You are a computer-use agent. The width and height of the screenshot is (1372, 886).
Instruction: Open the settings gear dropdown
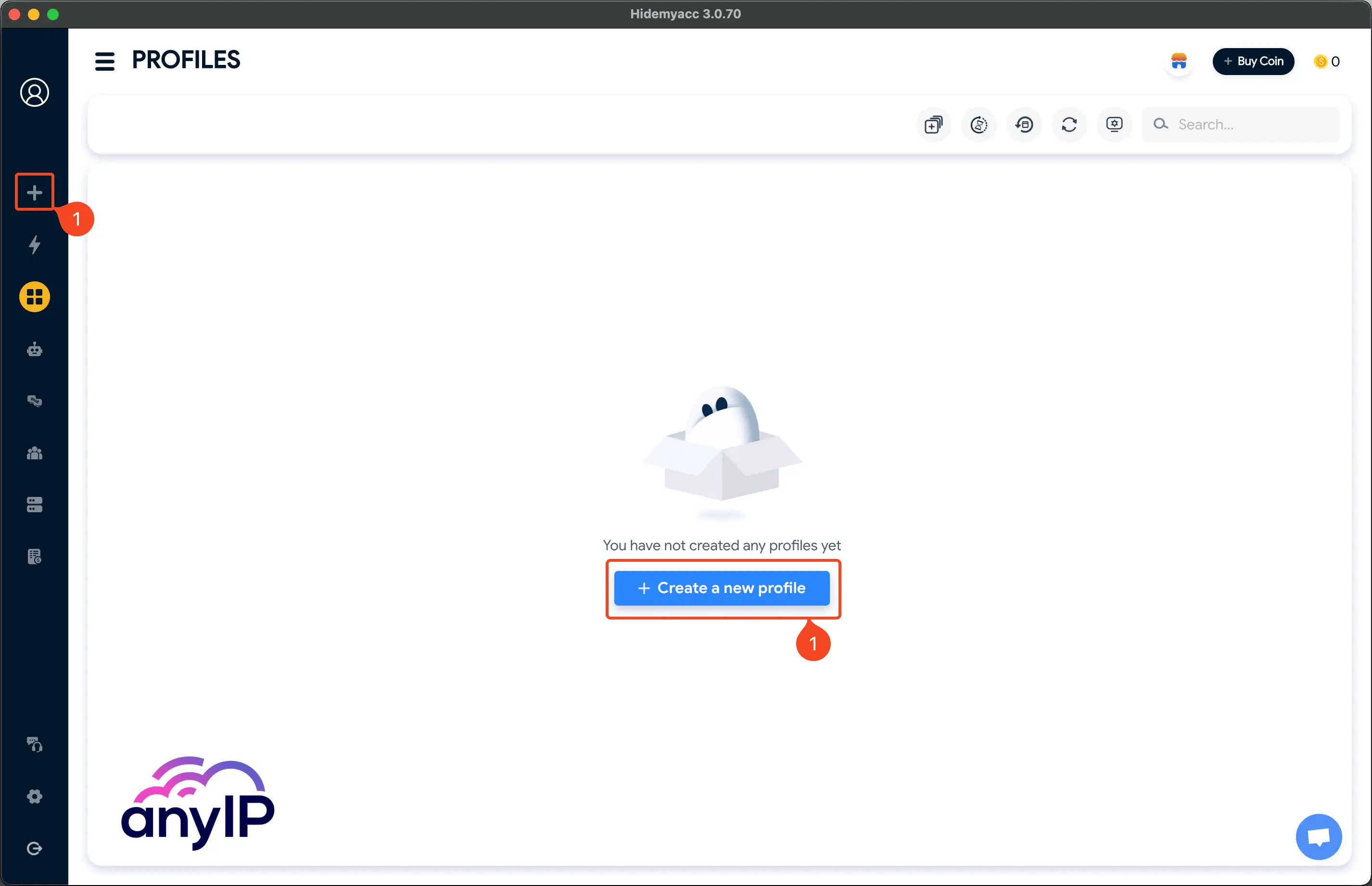34,797
